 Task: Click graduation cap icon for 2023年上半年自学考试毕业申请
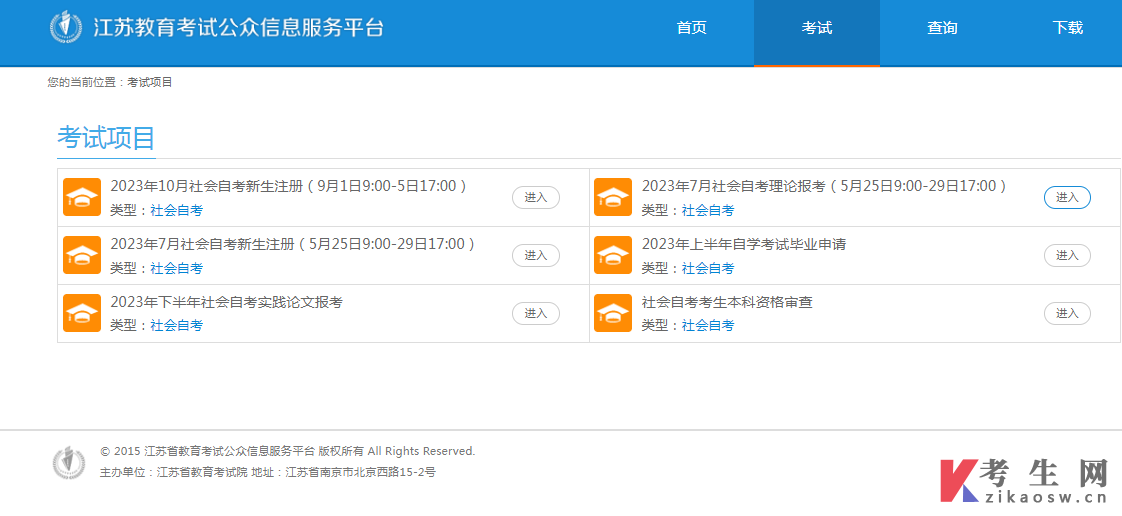tap(613, 255)
